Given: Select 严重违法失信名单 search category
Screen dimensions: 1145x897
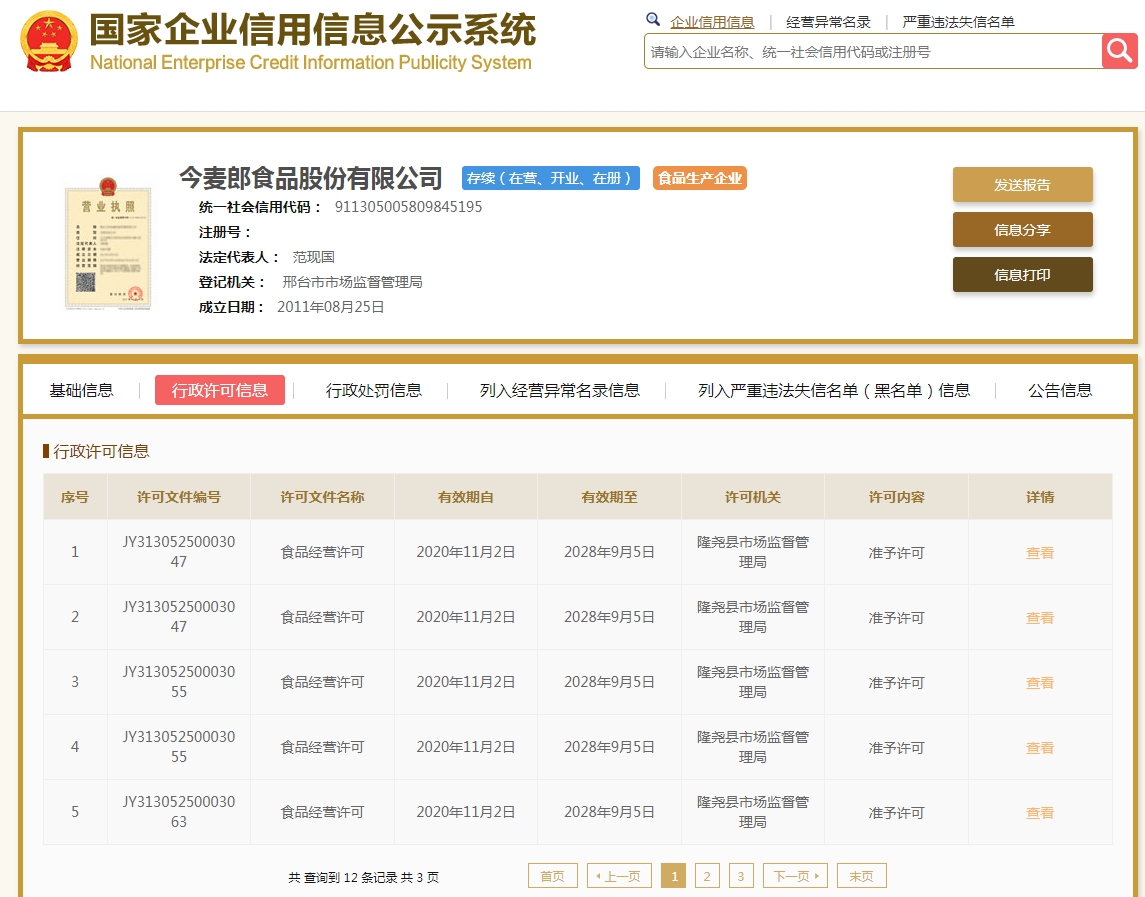Looking at the screenshot, I should coord(958,22).
